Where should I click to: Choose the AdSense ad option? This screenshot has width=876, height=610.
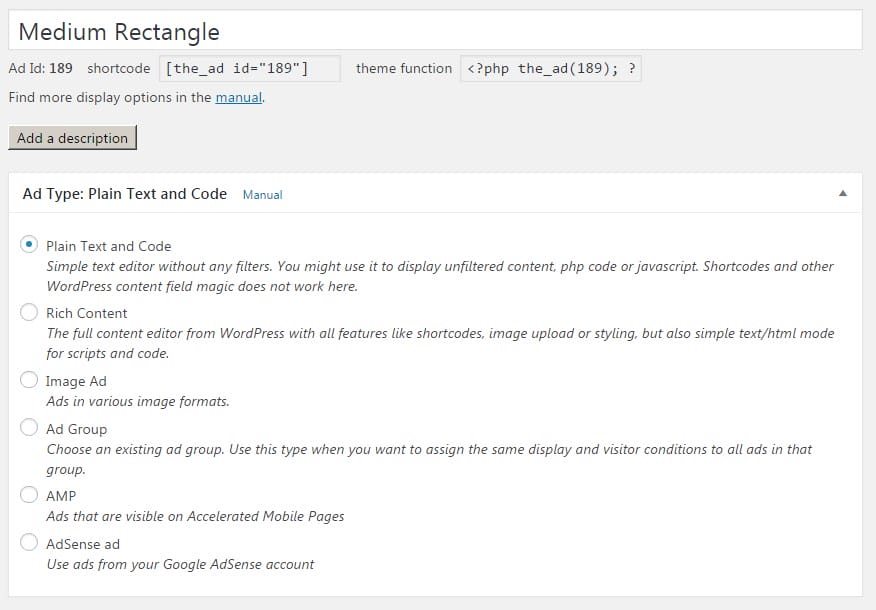tap(29, 543)
